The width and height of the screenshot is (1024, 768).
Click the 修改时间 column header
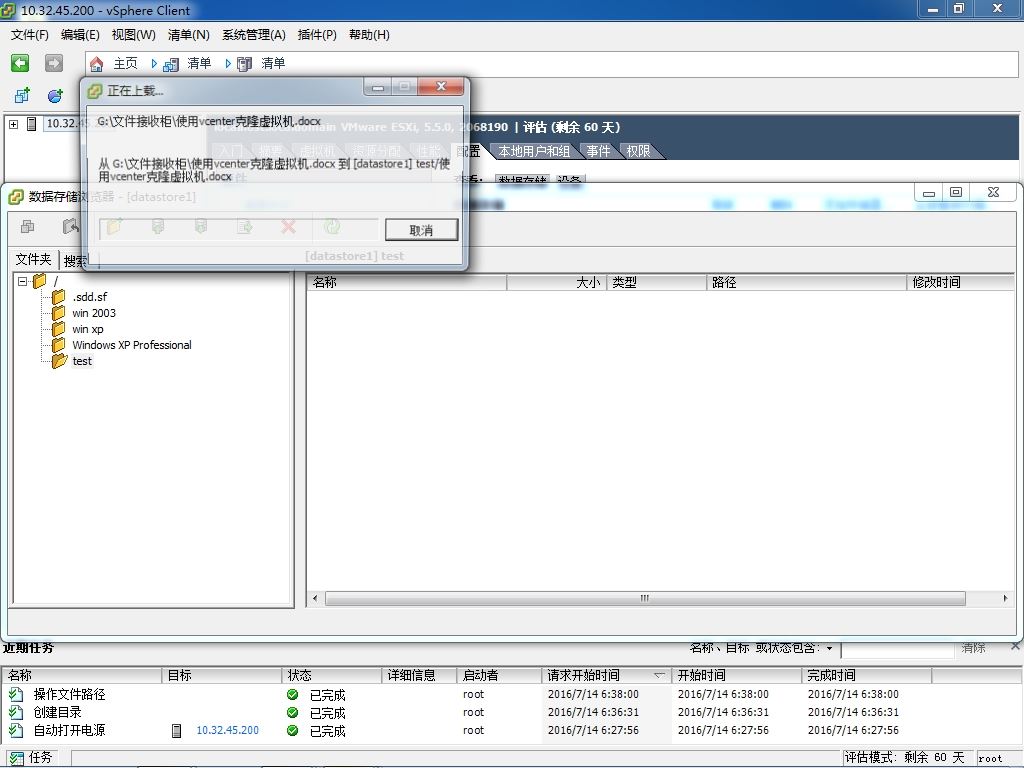[x=960, y=282]
